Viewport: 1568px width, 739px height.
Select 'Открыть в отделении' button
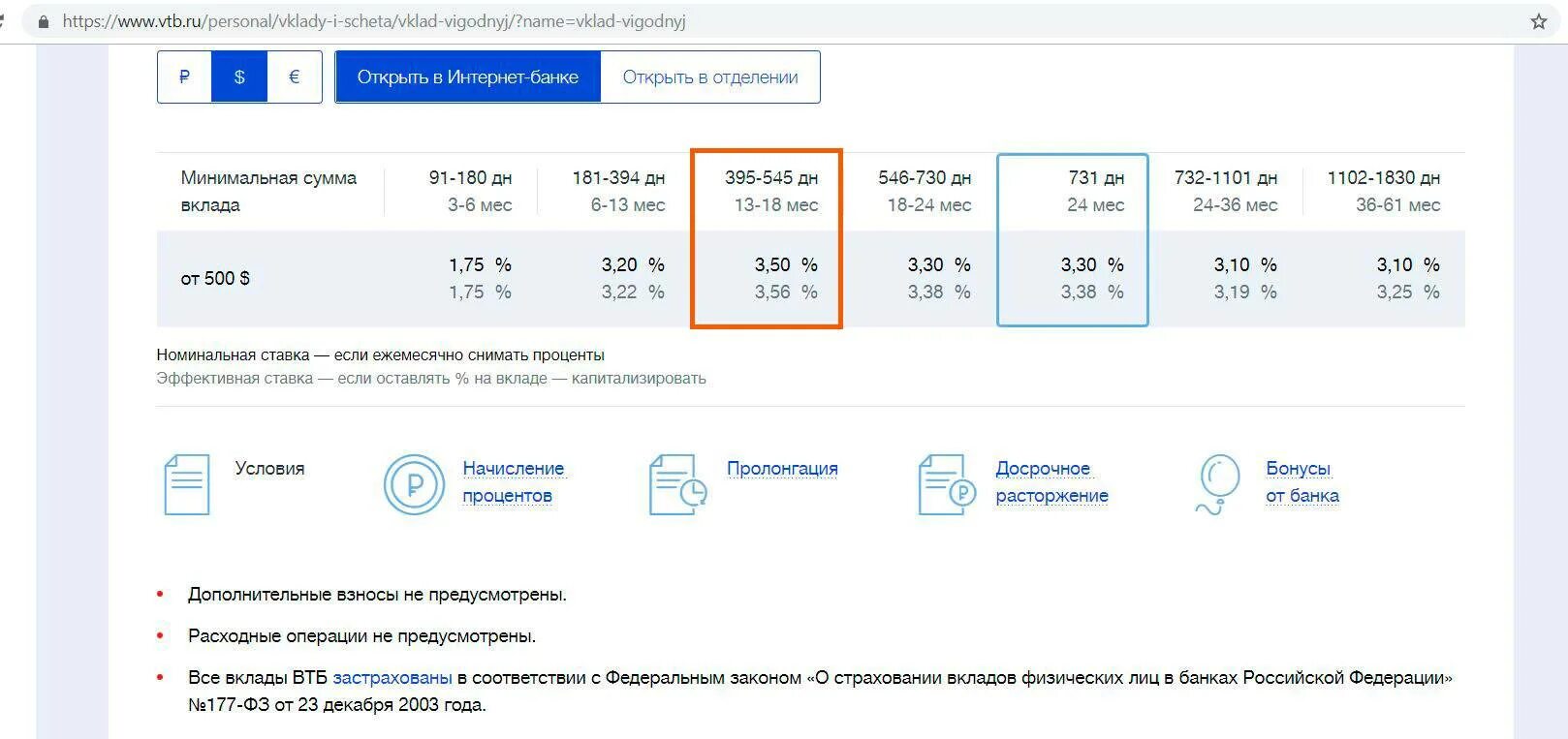710,77
